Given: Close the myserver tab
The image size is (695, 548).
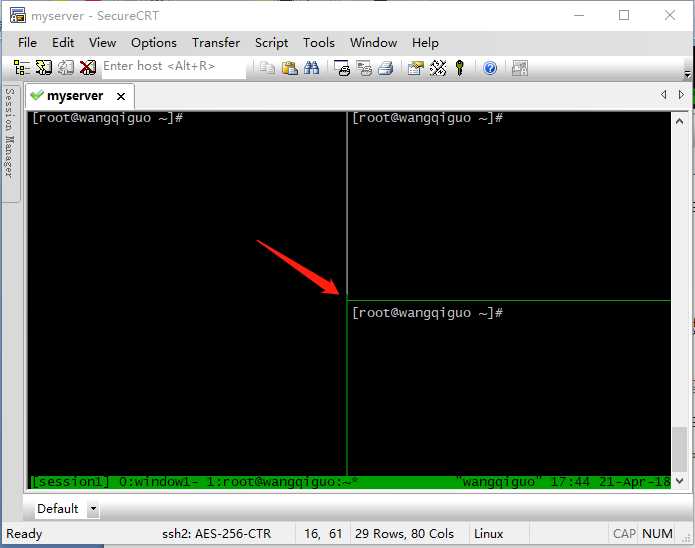Looking at the screenshot, I should [x=121, y=96].
